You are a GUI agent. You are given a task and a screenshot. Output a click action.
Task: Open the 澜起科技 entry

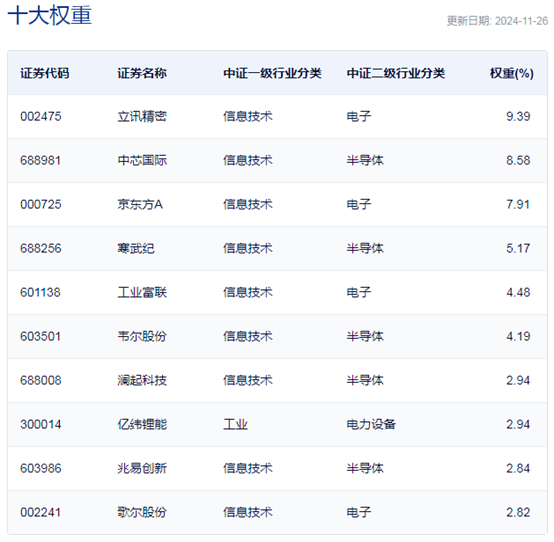pyautogui.click(x=142, y=381)
